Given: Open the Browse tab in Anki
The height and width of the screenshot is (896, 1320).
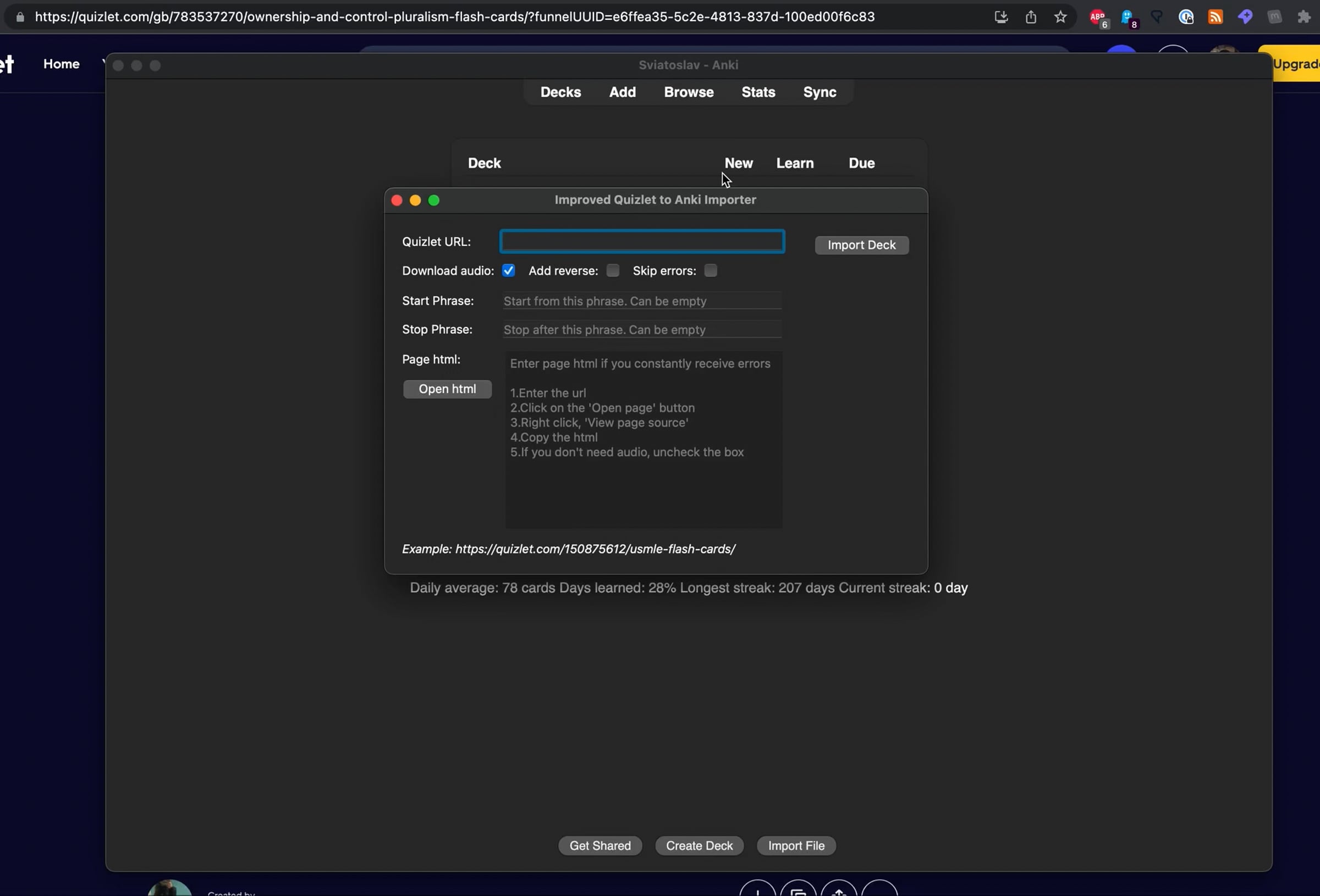Looking at the screenshot, I should click(x=689, y=92).
